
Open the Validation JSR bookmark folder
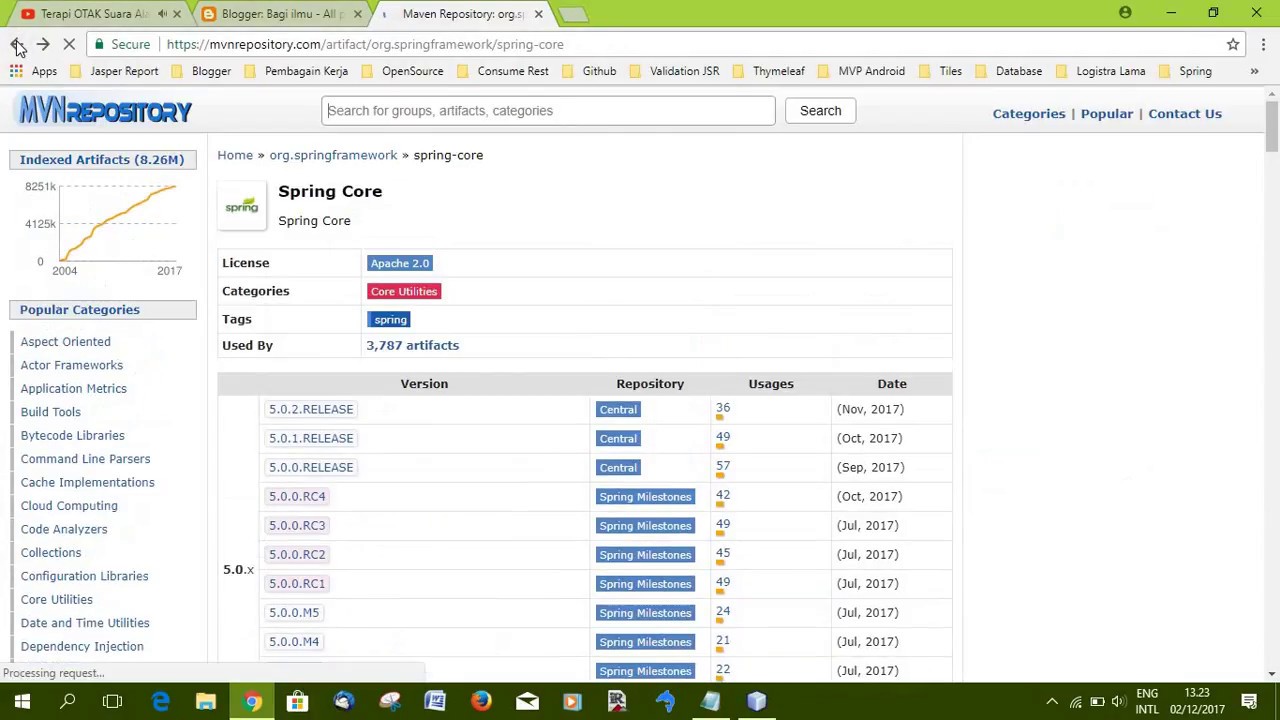click(x=674, y=71)
